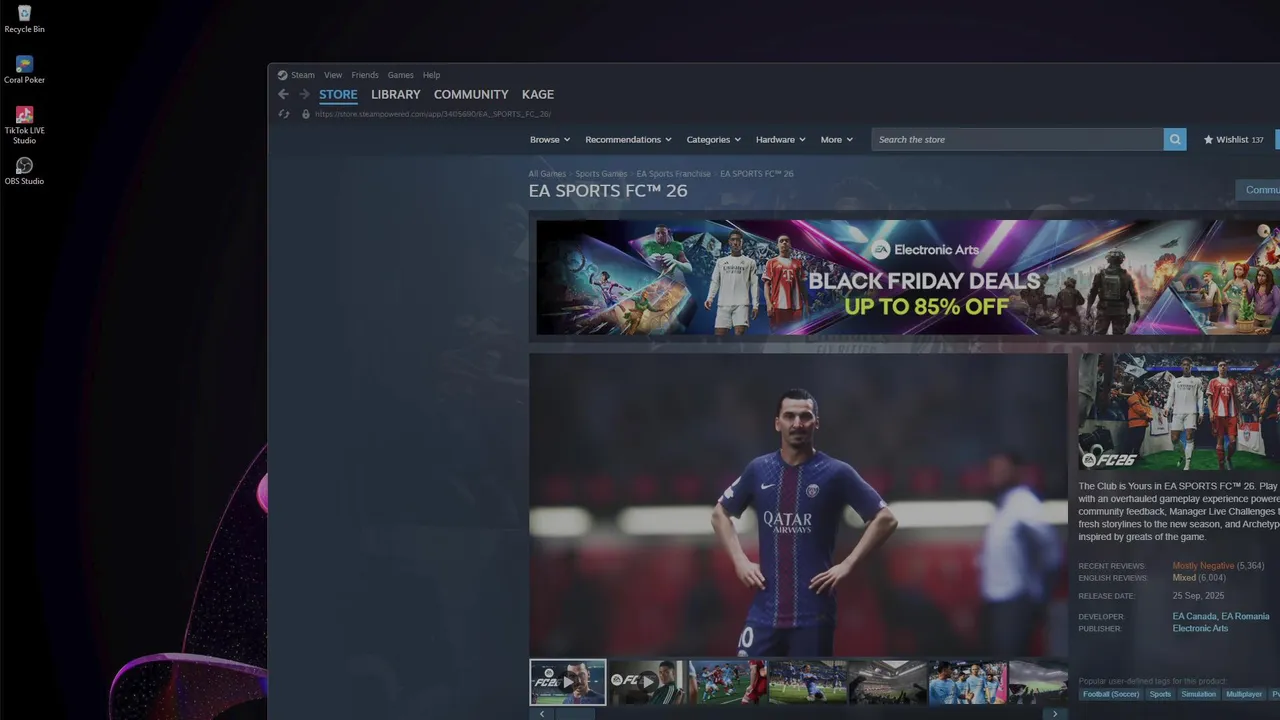Open the EA Canada developer link
This screenshot has width=1280, height=720.
(x=1194, y=617)
